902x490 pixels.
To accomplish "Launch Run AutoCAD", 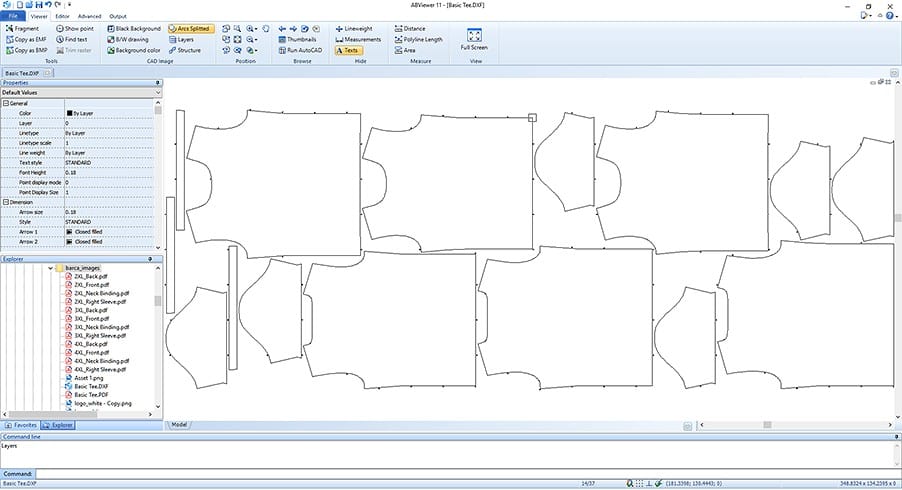I will click(x=300, y=50).
